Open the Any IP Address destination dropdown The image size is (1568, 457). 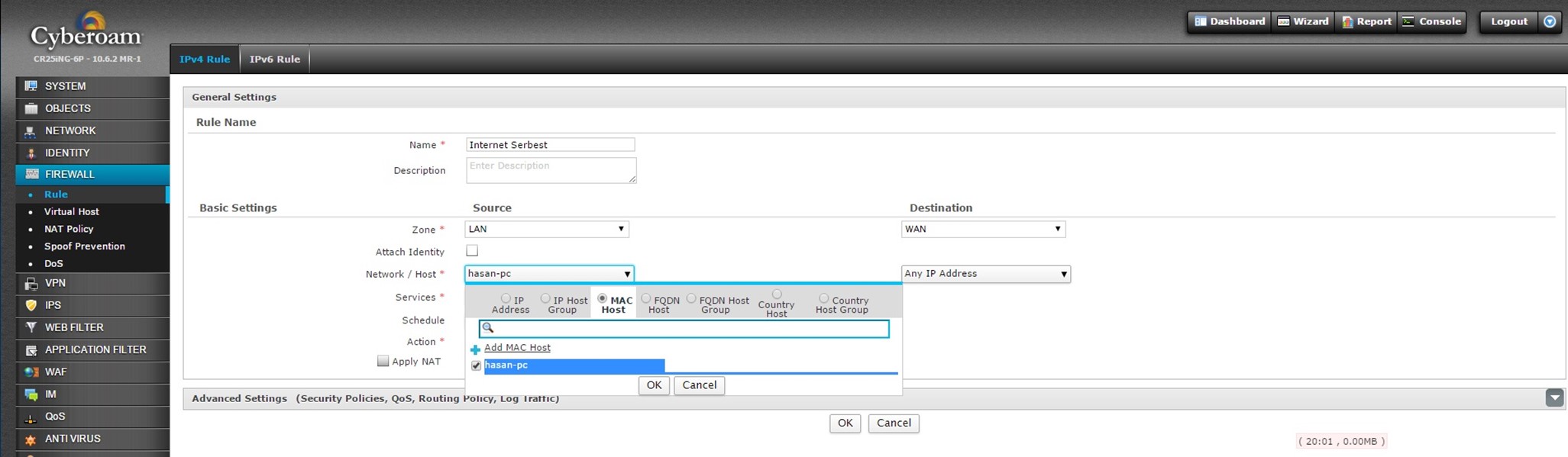[x=986, y=274]
